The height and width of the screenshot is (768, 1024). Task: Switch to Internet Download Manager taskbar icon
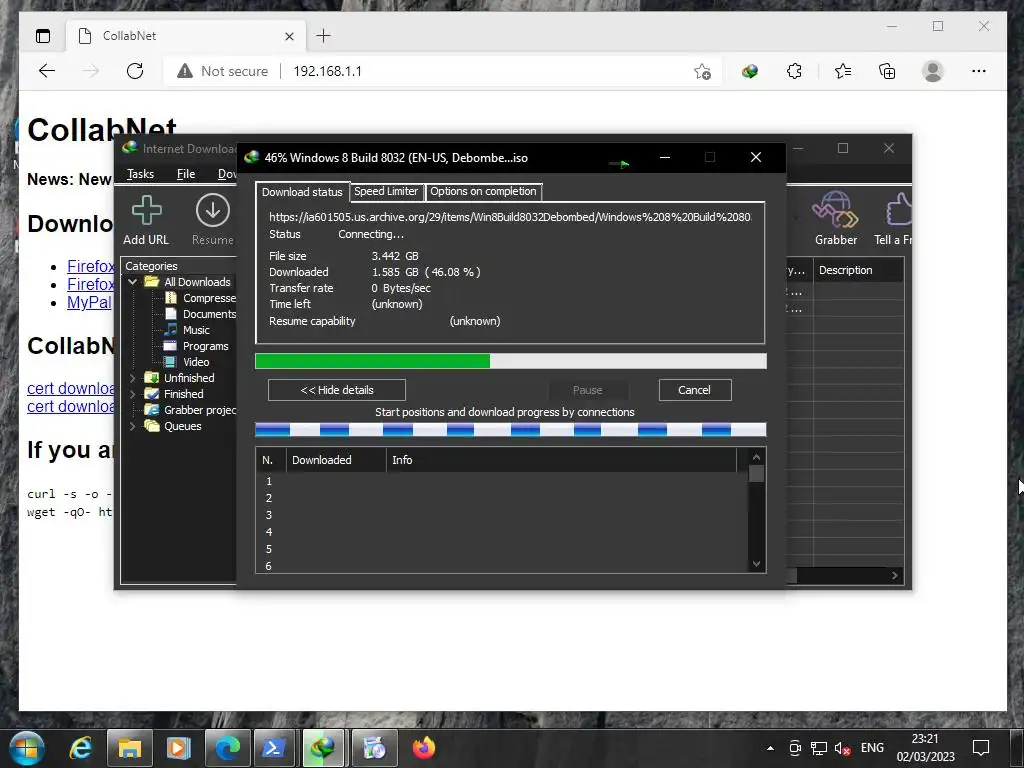[323, 748]
